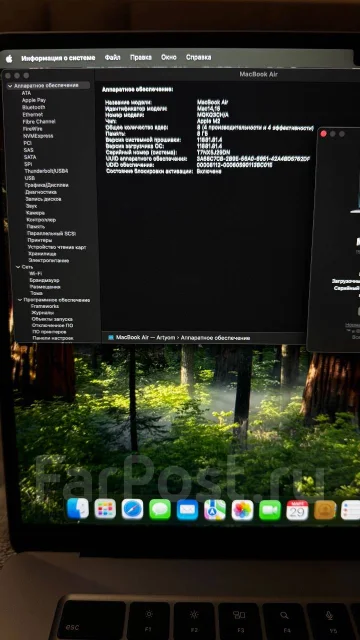Open Contacts from the Dock
This screenshot has width=360, height=640.
325,510
